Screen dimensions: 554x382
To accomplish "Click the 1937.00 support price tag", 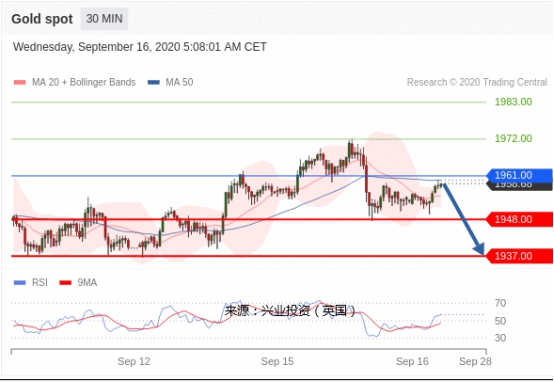I will pyautogui.click(x=519, y=256).
